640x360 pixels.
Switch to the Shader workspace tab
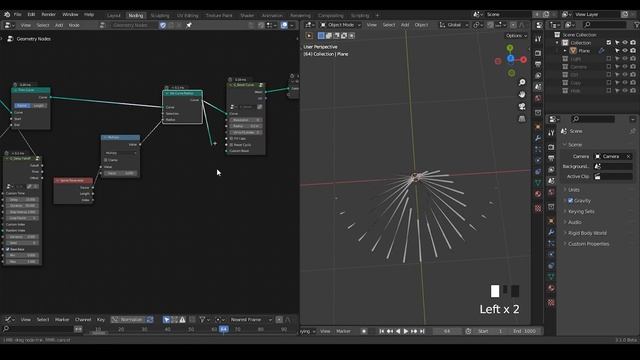247,16
